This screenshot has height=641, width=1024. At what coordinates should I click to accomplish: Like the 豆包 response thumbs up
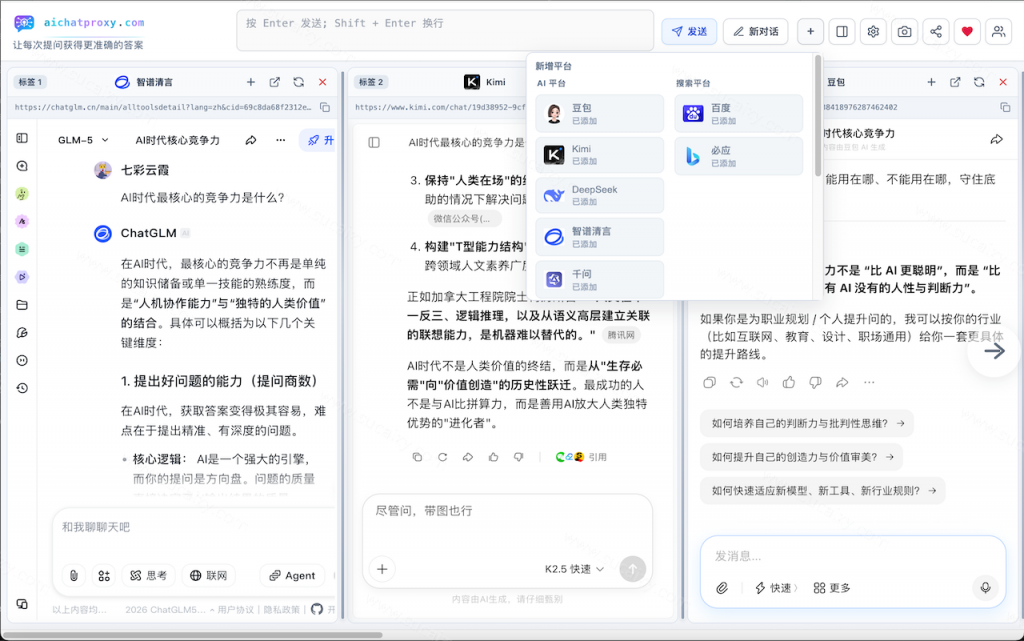[x=789, y=383]
